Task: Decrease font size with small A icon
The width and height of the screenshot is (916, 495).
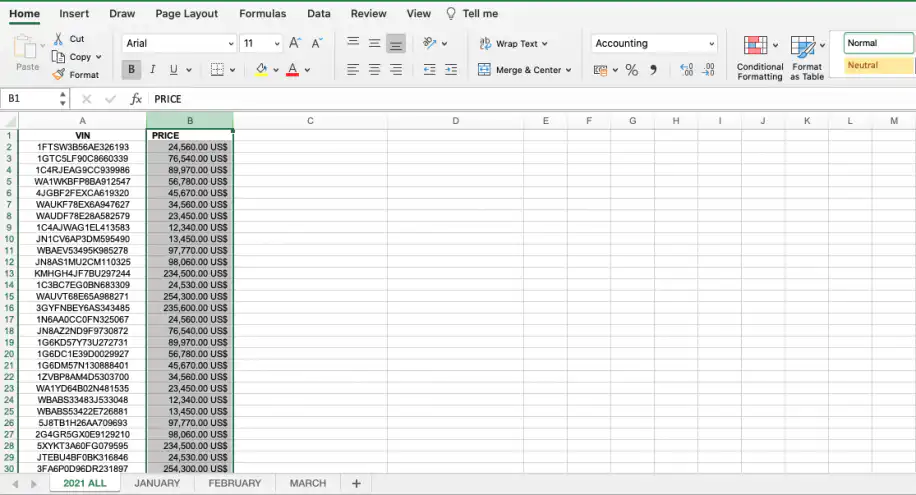Action: pyautogui.click(x=317, y=43)
